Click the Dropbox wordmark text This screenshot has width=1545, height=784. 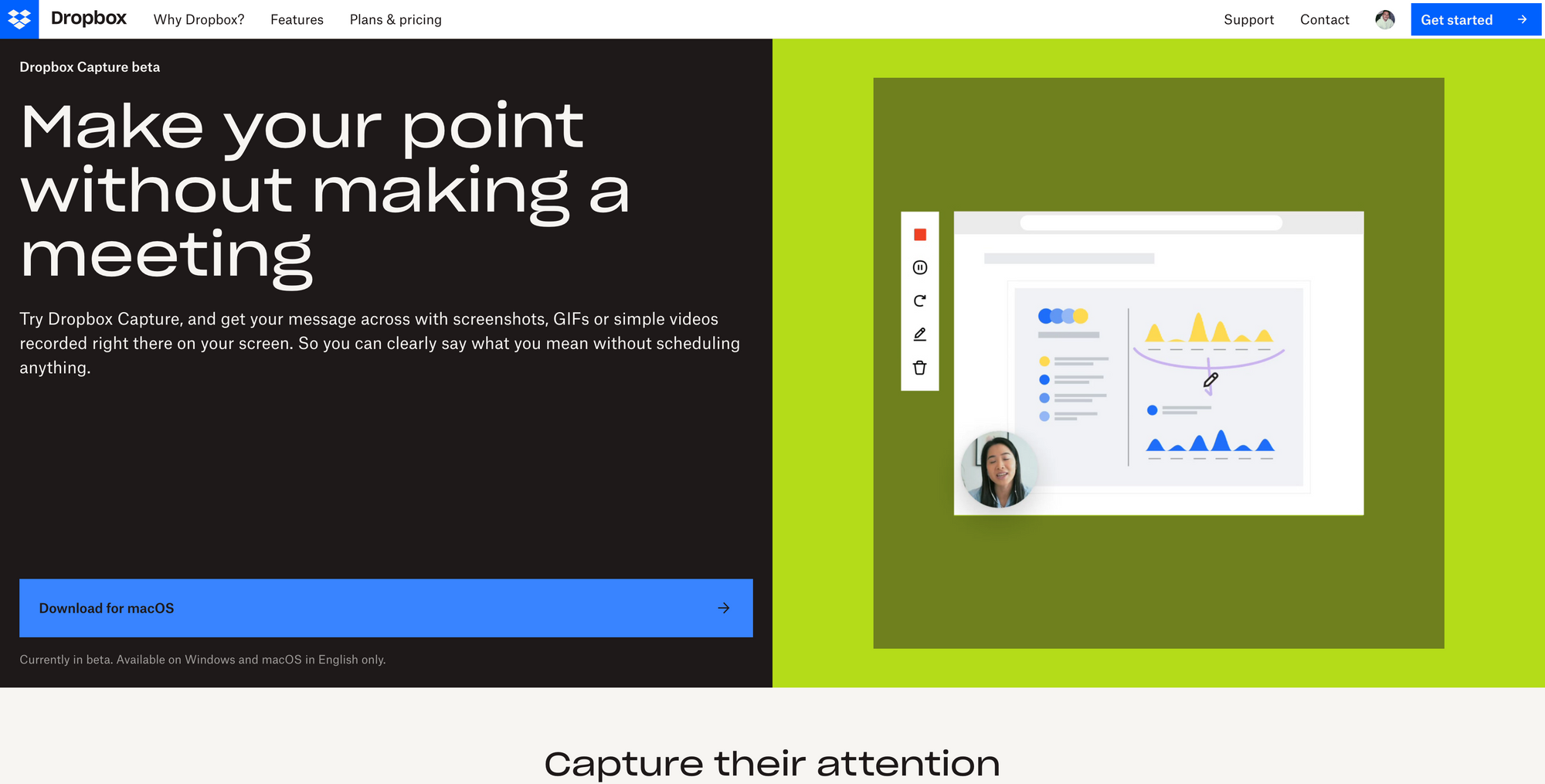pyautogui.click(x=89, y=19)
